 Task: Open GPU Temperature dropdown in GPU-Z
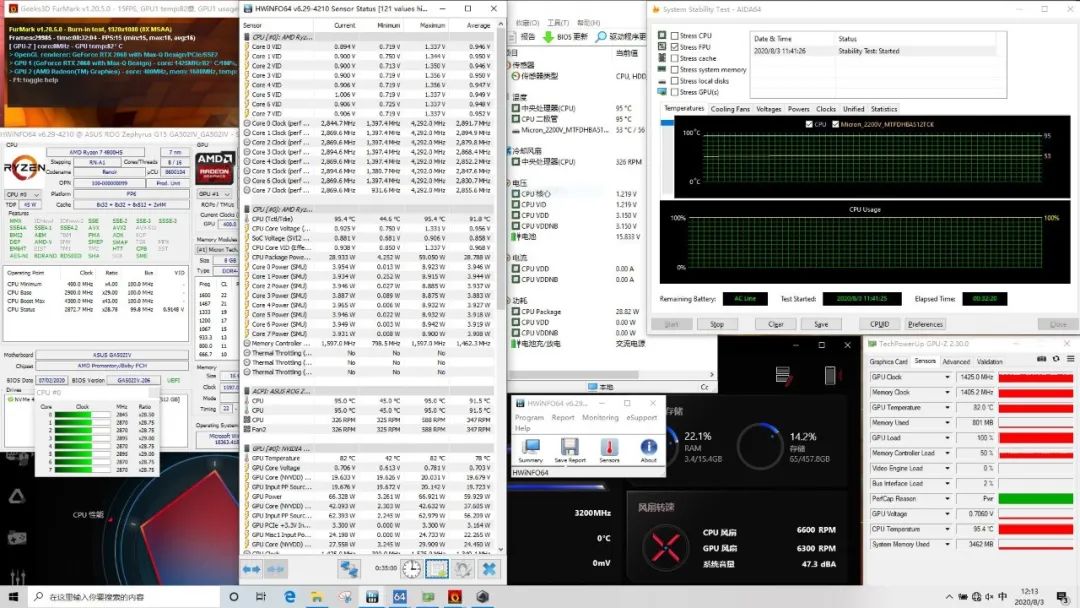coord(947,408)
